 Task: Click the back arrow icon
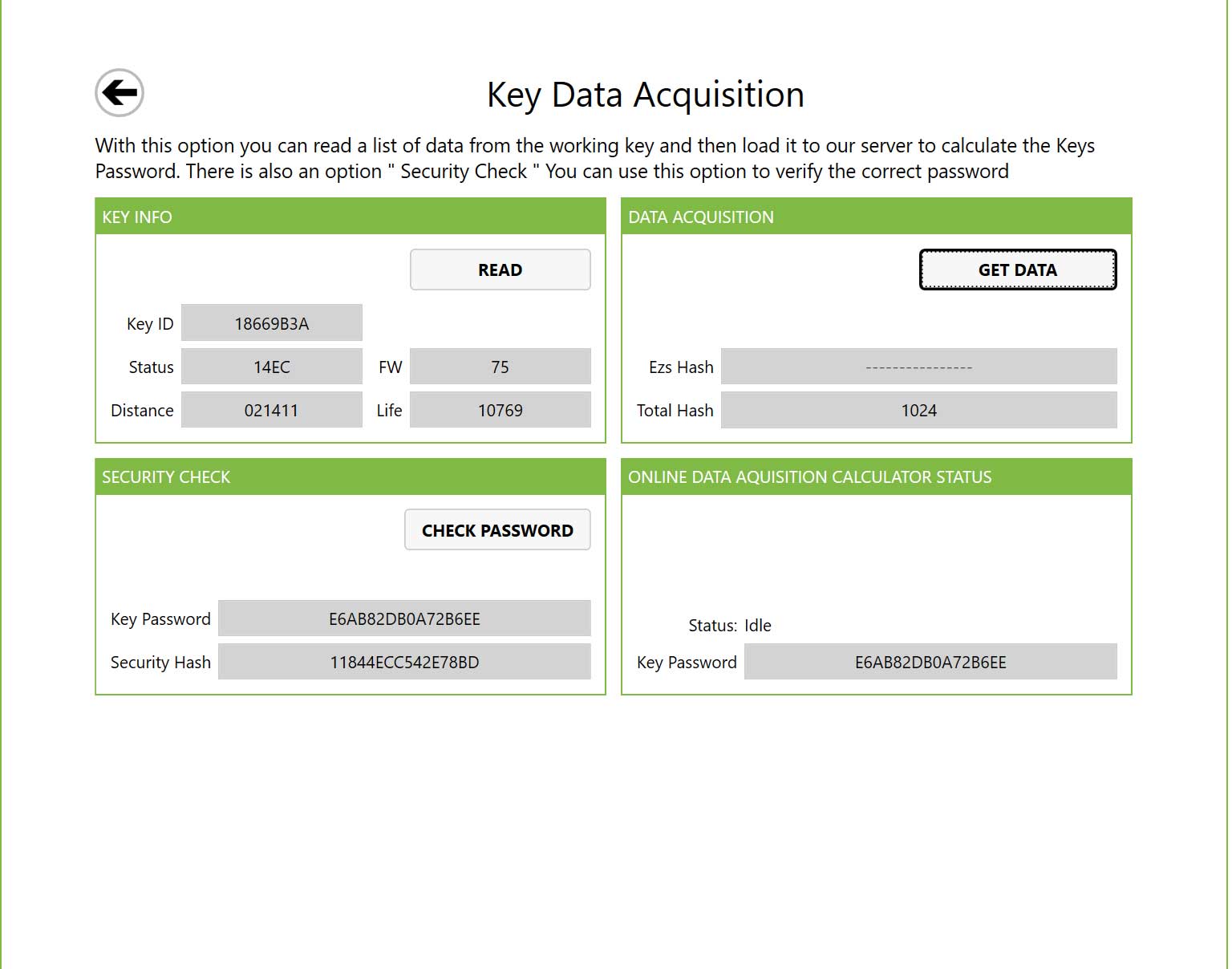(x=120, y=92)
